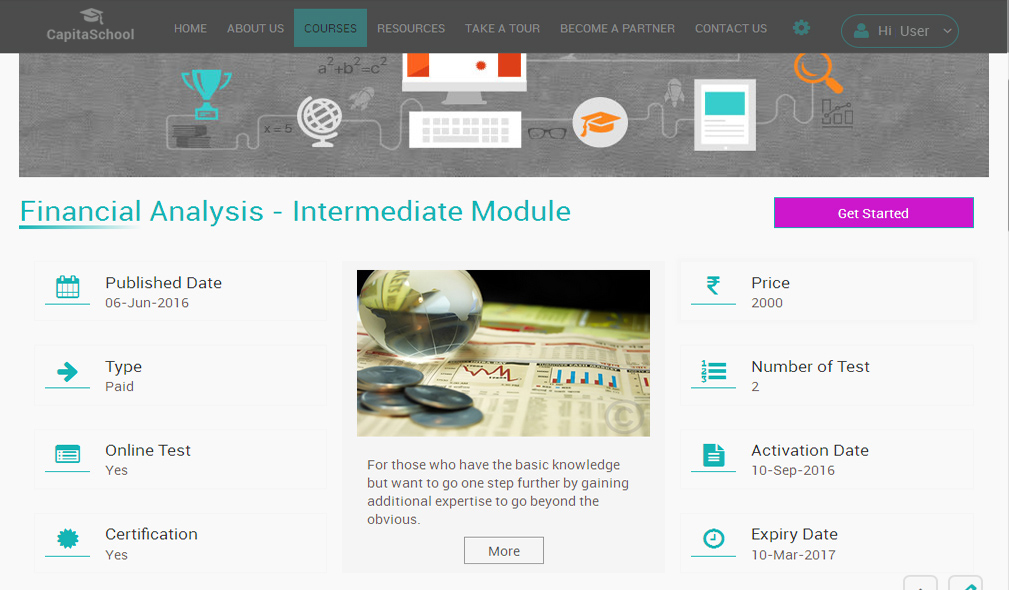The image size is (1009, 590).
Task: Open the Resources navigation item
Action: click(x=411, y=28)
